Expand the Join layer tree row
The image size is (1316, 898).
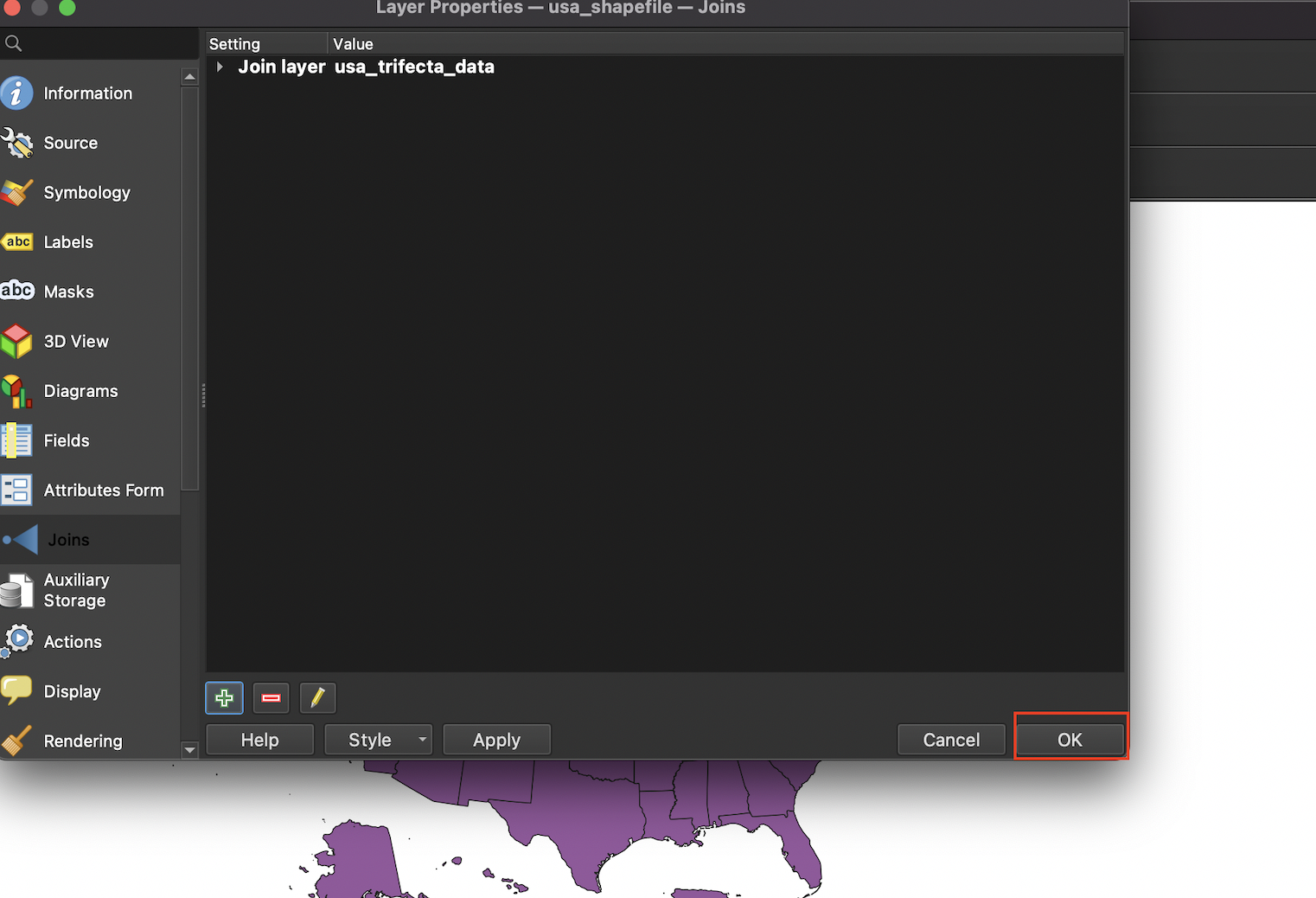point(220,67)
